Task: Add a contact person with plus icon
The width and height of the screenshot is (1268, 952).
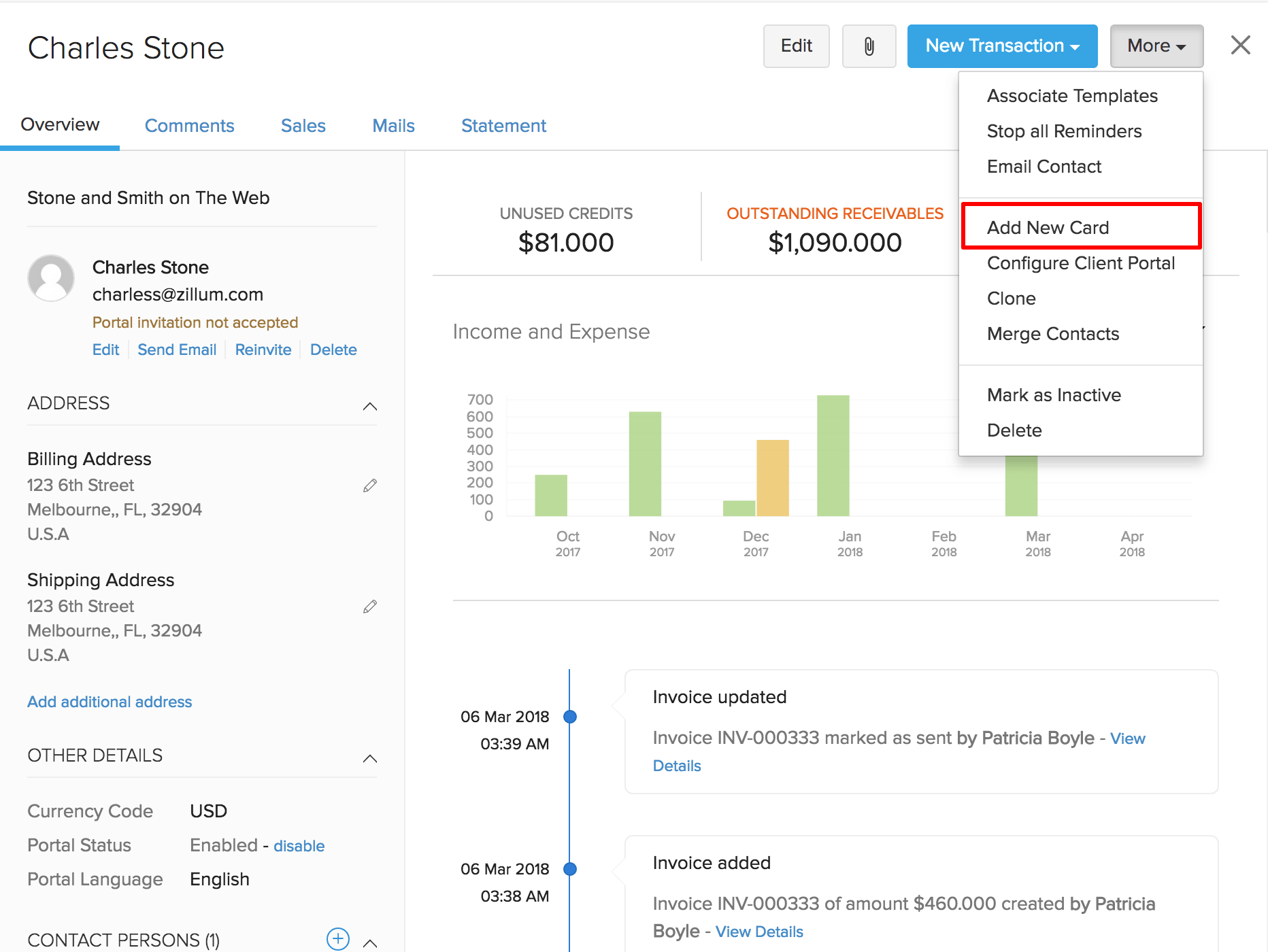Action: coord(338,939)
